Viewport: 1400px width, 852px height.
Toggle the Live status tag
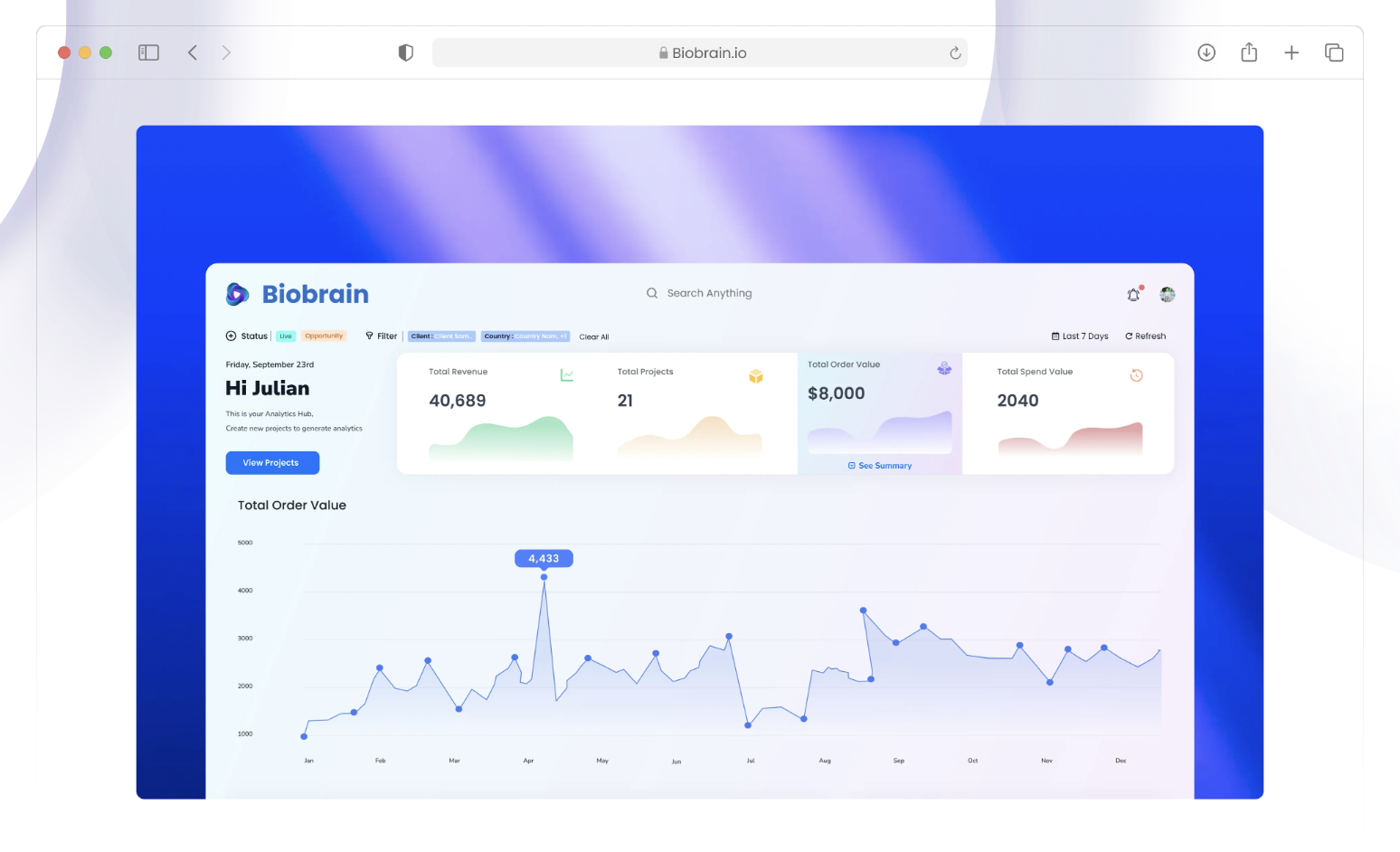tap(286, 336)
